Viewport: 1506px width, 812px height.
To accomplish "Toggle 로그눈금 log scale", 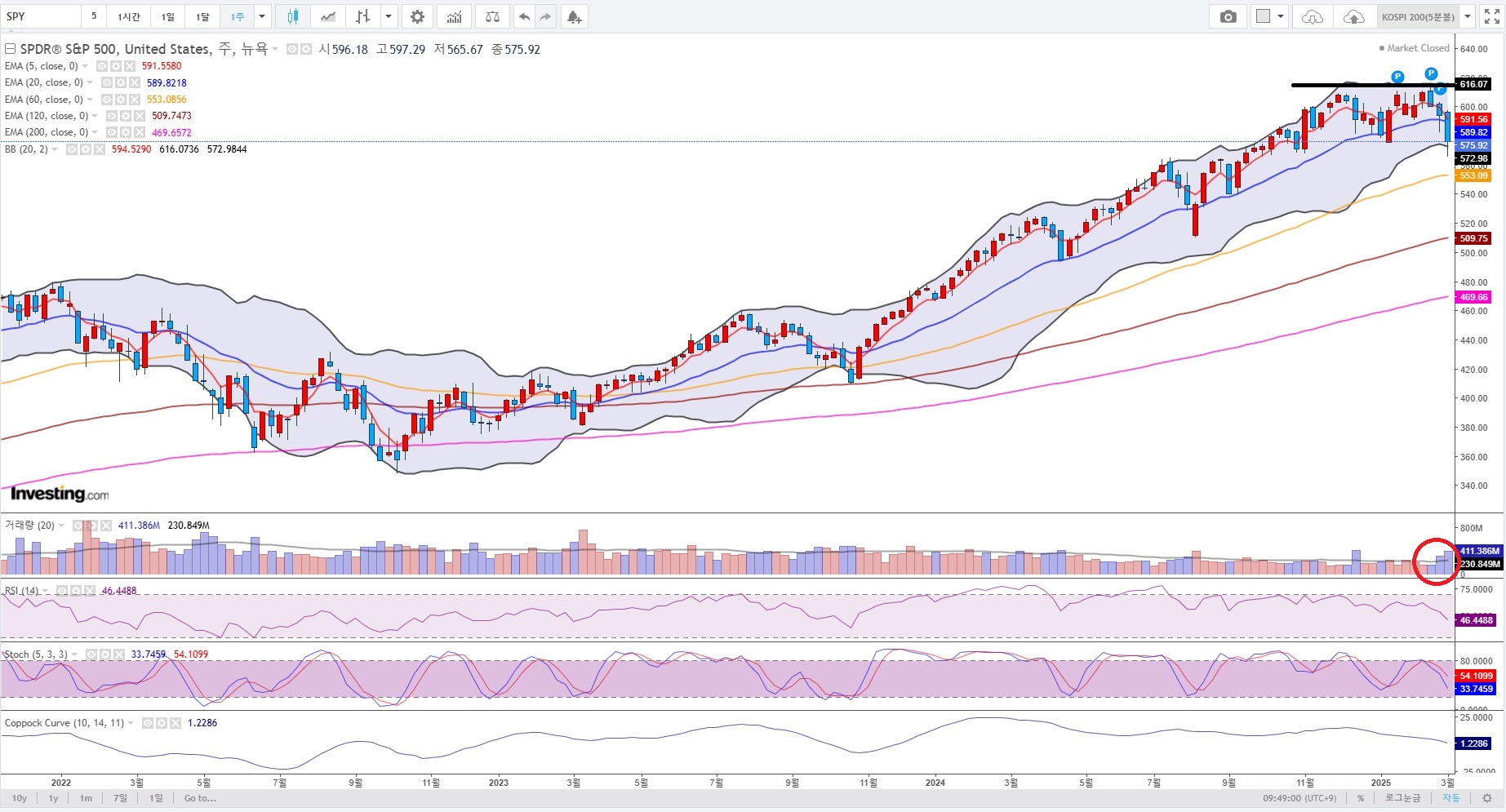I will click(1402, 798).
